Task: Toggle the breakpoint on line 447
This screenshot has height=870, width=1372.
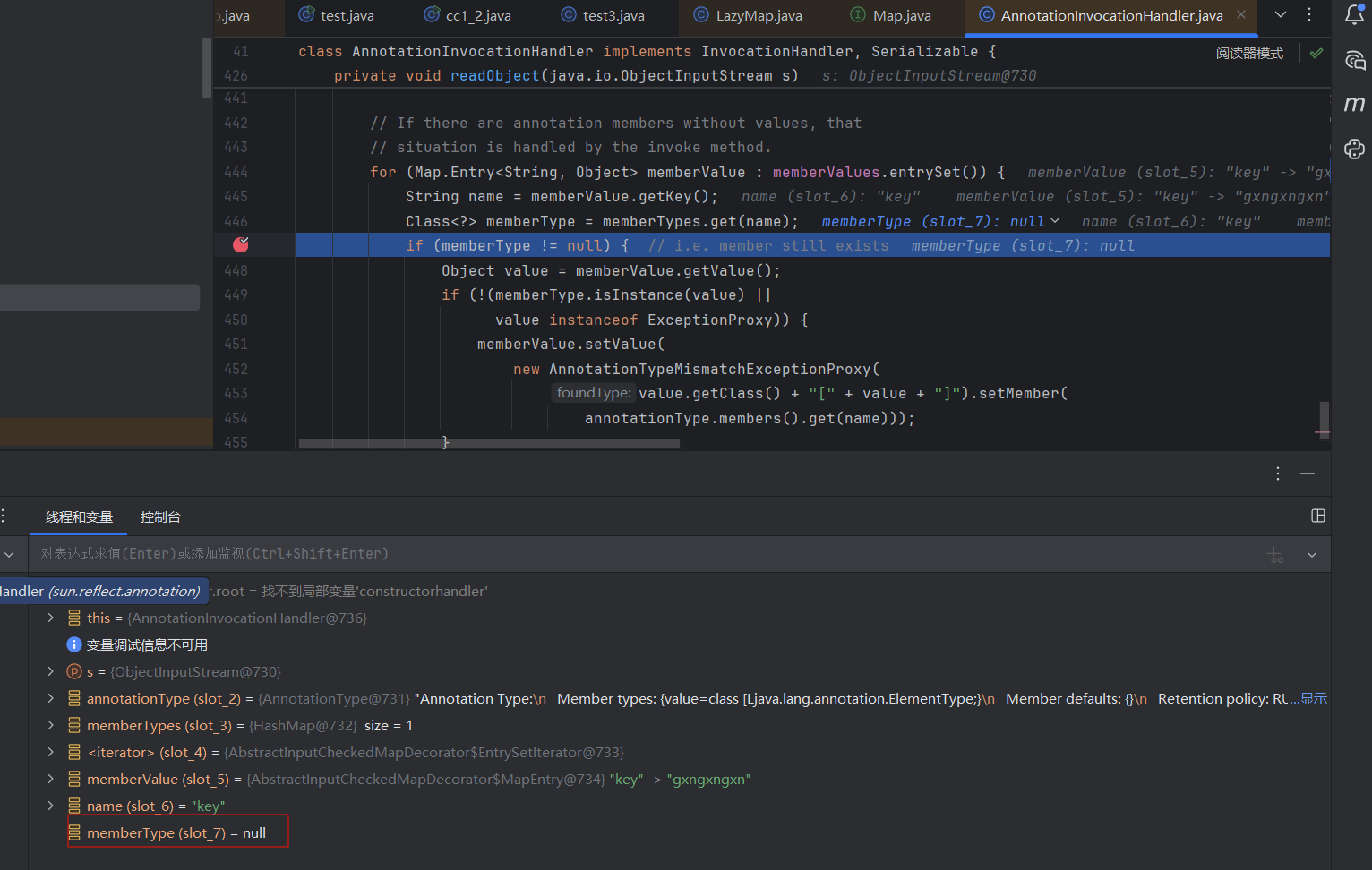Action: 240,245
